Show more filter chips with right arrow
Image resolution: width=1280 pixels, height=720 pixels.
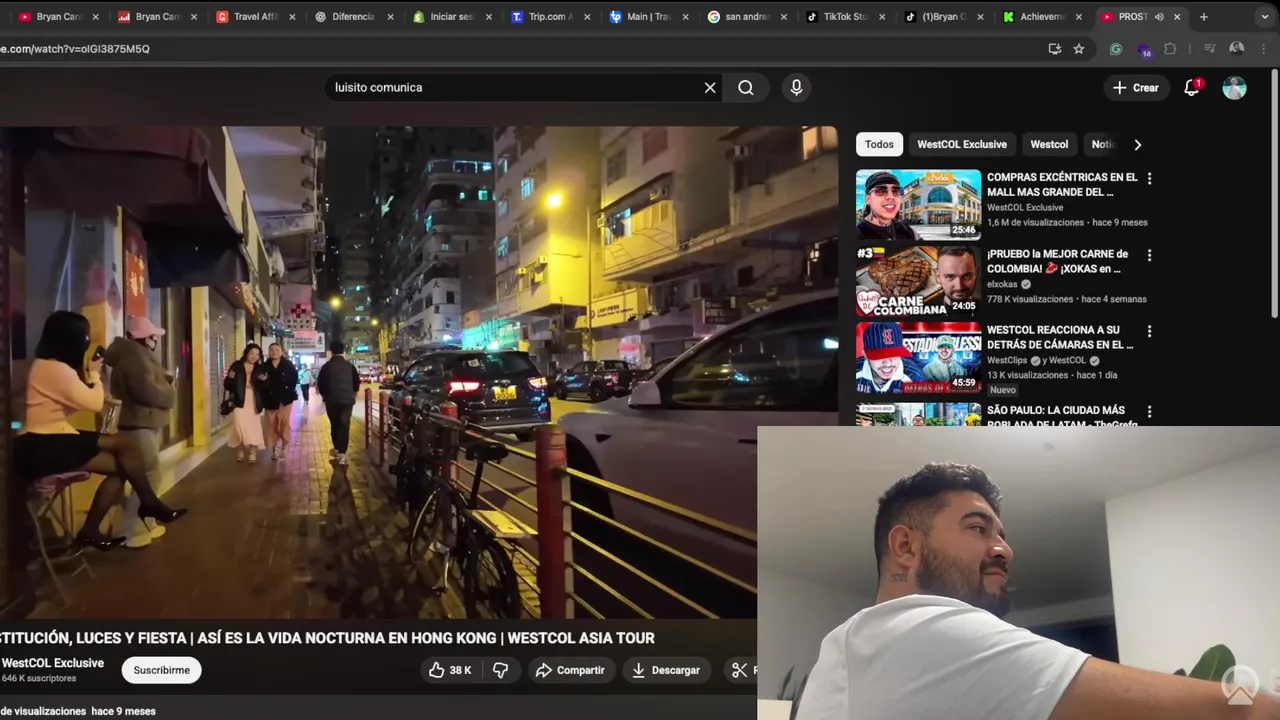(x=1137, y=145)
